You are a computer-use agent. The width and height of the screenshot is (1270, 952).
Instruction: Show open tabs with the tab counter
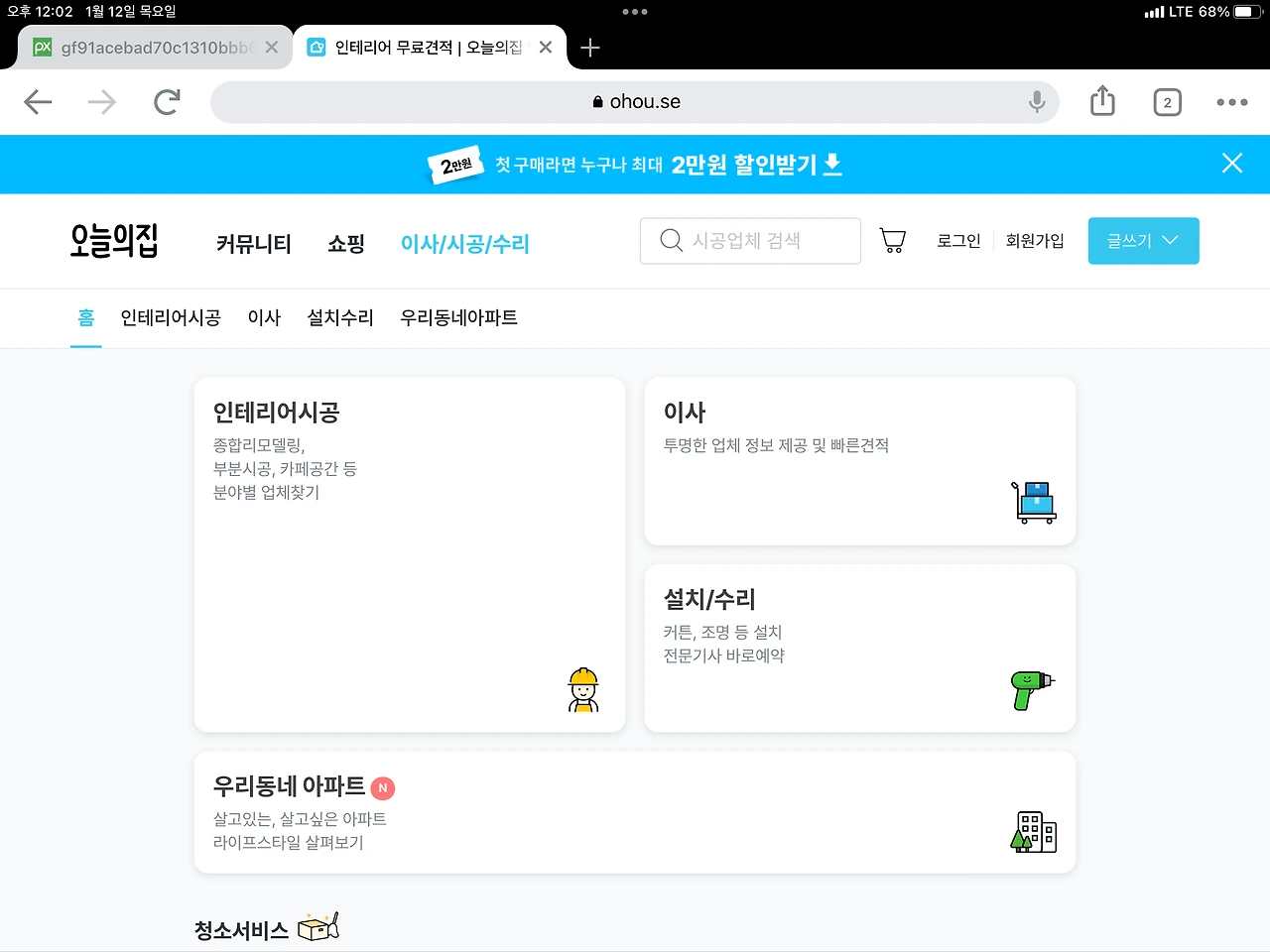point(1167,102)
